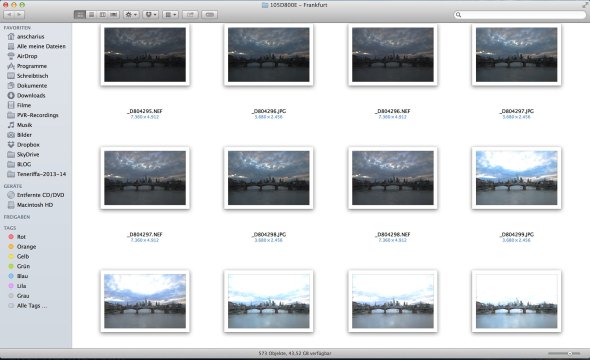The width and height of the screenshot is (590, 360).
Task: Select thumbnail of _D804296.NEF
Action: (x=393, y=55)
